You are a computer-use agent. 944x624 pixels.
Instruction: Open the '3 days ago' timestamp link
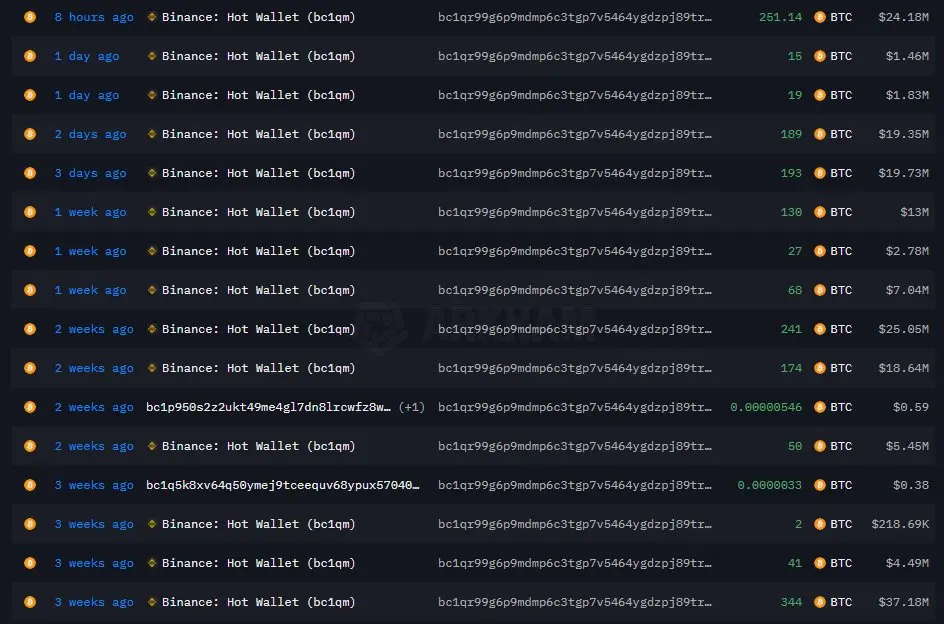(x=90, y=173)
